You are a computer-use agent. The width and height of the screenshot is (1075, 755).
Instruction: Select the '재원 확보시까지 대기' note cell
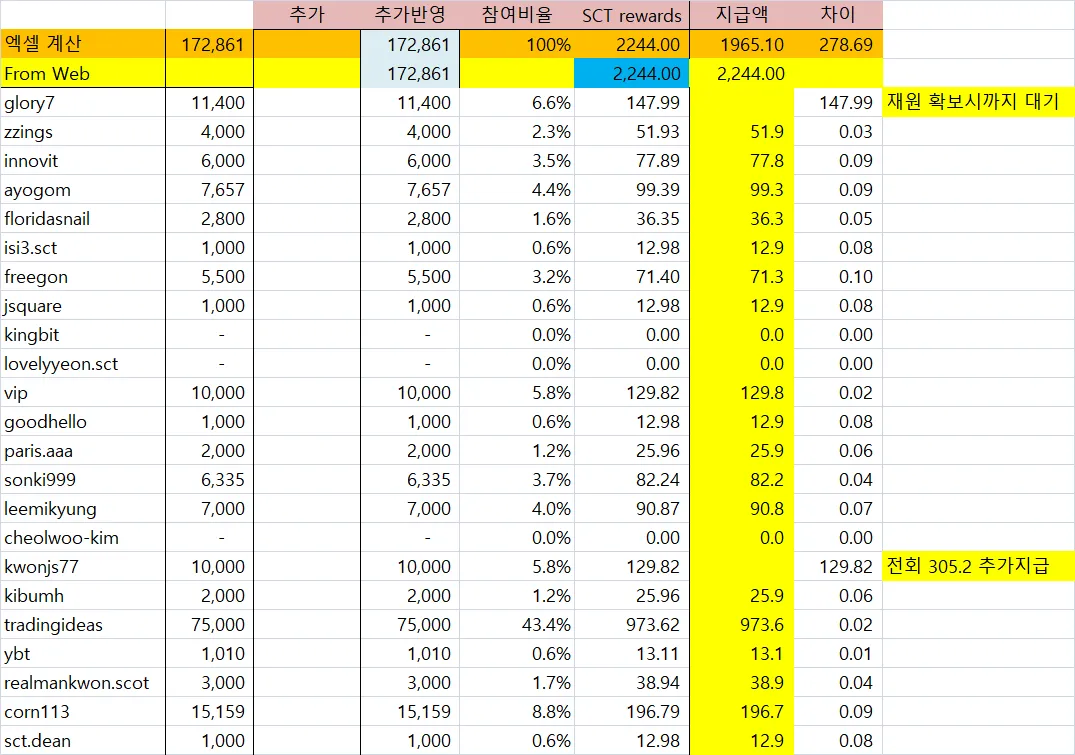(978, 103)
